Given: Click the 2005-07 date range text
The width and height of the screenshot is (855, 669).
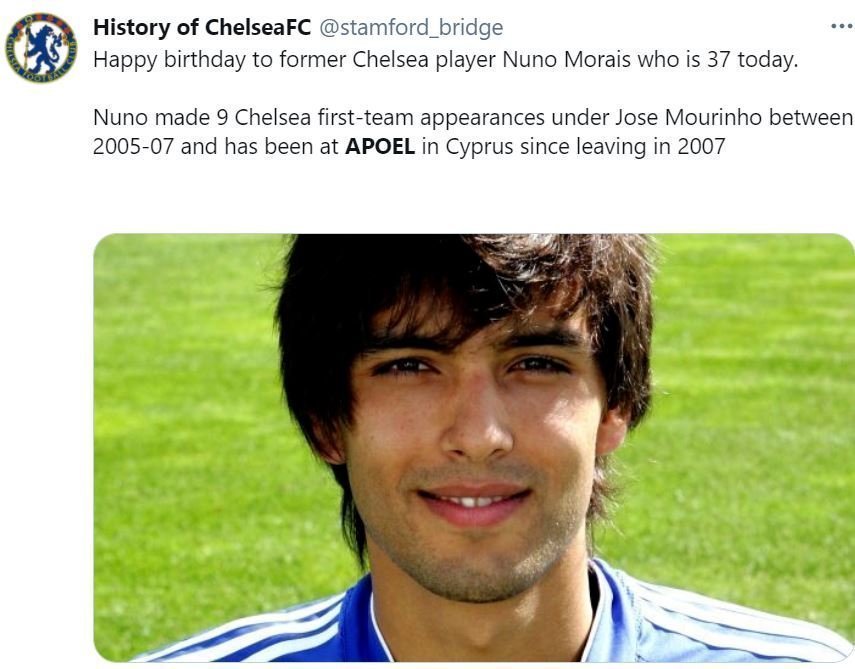Looking at the screenshot, I should [133, 147].
